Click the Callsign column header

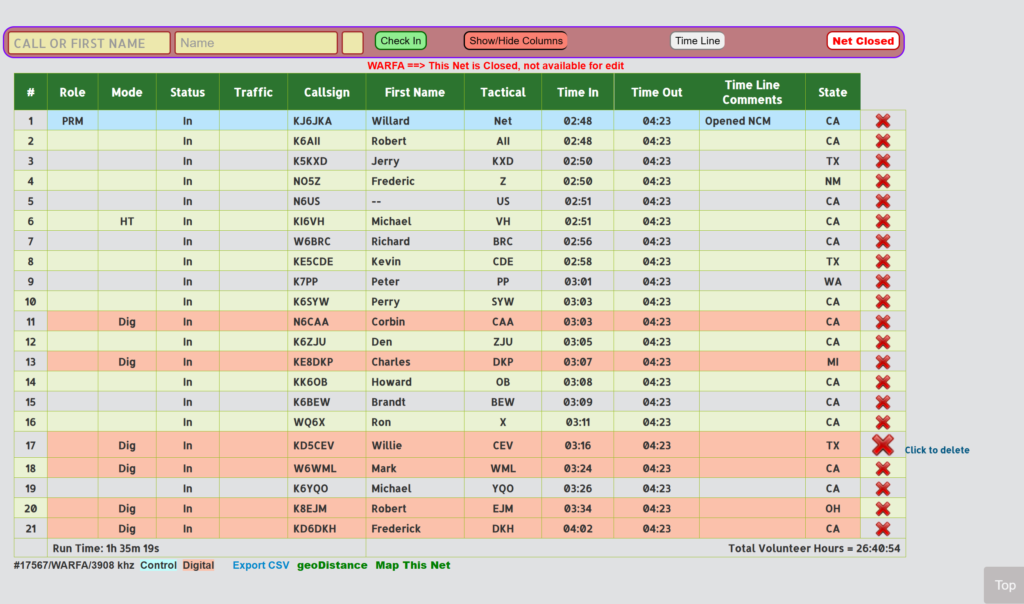[327, 92]
